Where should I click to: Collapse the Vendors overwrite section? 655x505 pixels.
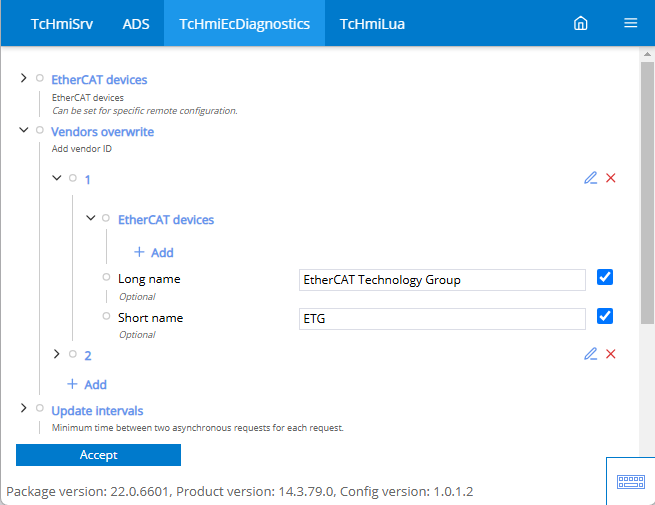click(x=24, y=130)
